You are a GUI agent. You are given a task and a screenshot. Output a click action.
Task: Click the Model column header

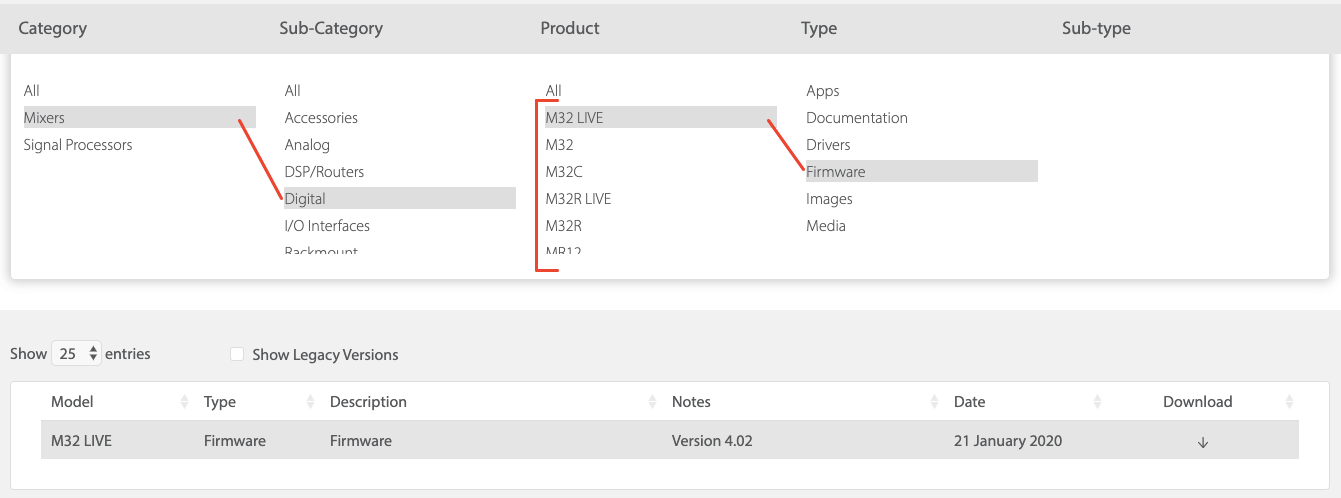72,402
